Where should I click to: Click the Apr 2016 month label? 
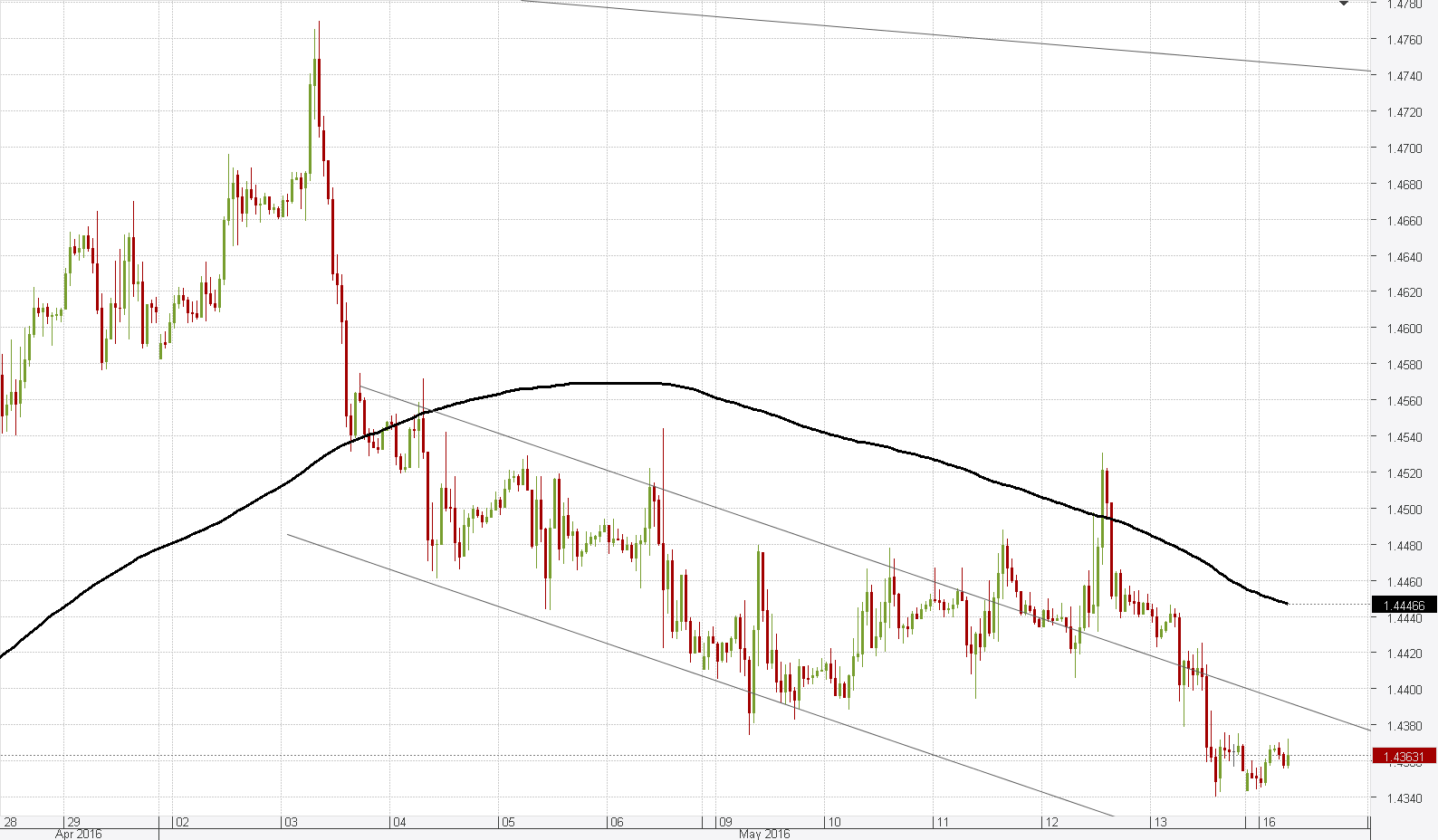(x=78, y=834)
